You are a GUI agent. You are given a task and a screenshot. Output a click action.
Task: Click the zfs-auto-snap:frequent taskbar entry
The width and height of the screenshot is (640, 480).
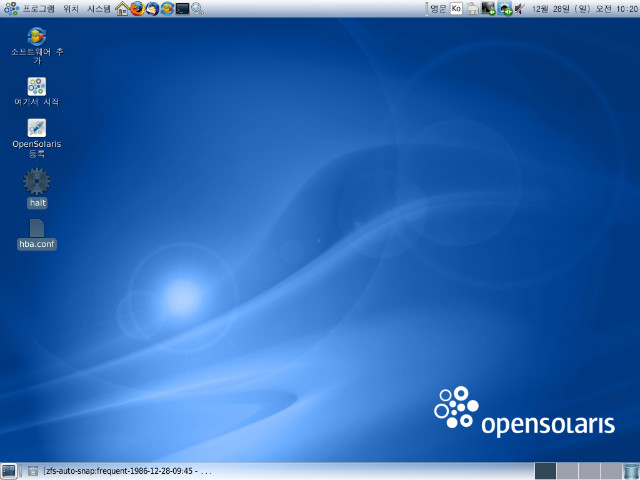(120, 471)
